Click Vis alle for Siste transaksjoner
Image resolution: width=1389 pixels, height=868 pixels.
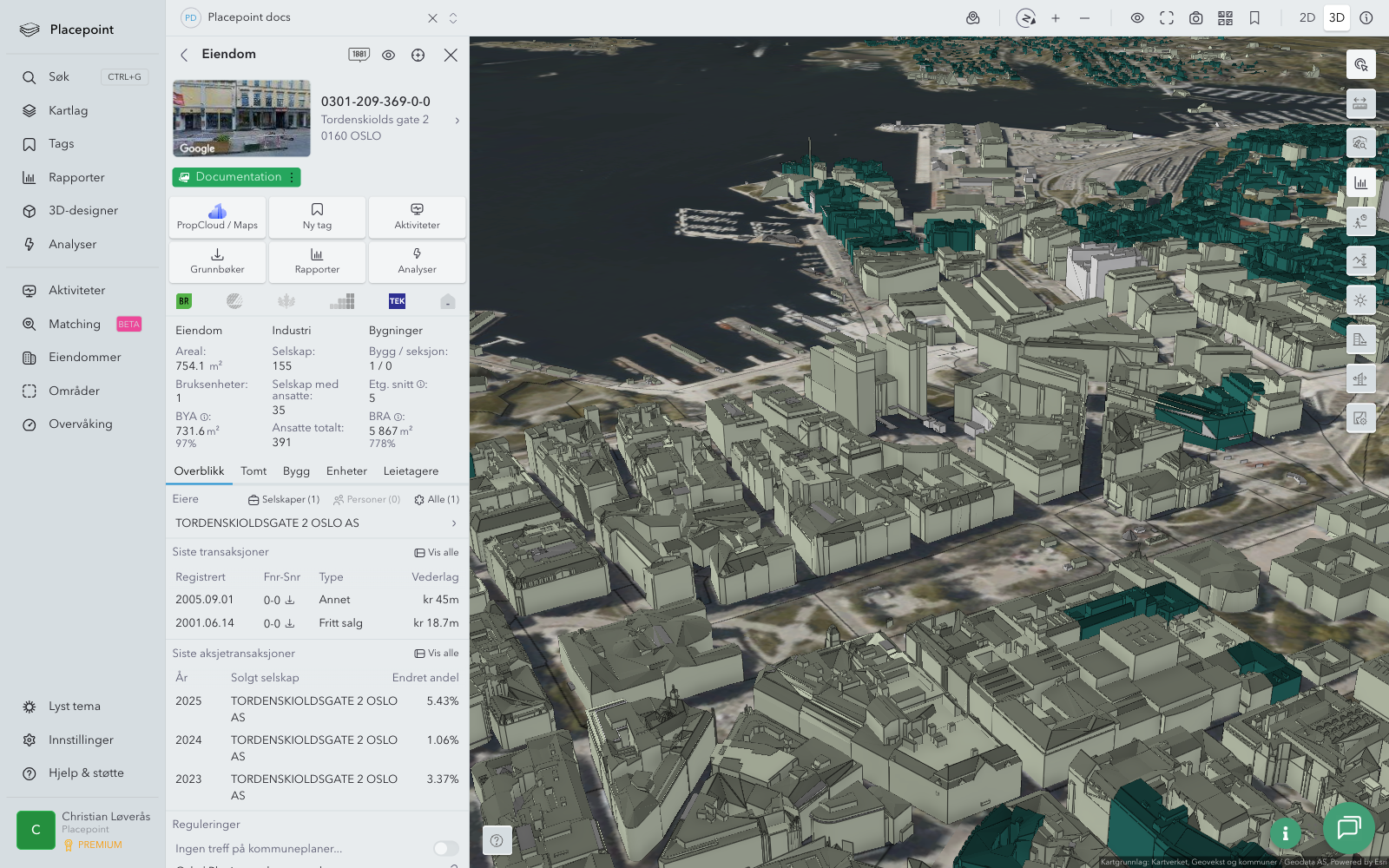coord(437,552)
